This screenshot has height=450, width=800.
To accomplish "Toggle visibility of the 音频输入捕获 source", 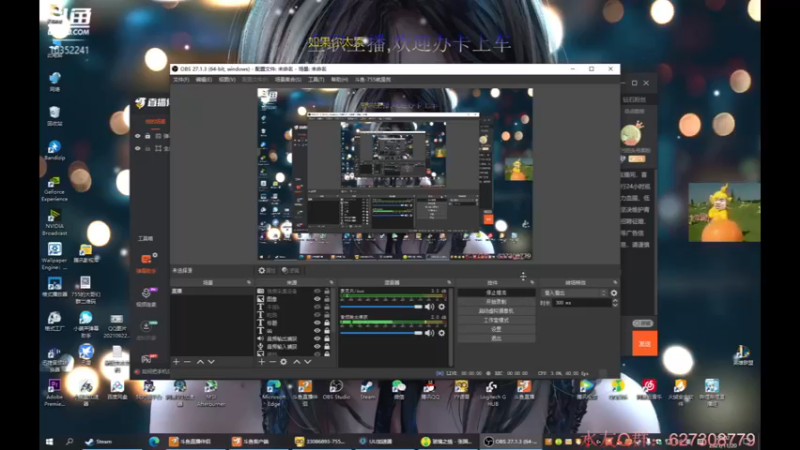I will 317,346.
